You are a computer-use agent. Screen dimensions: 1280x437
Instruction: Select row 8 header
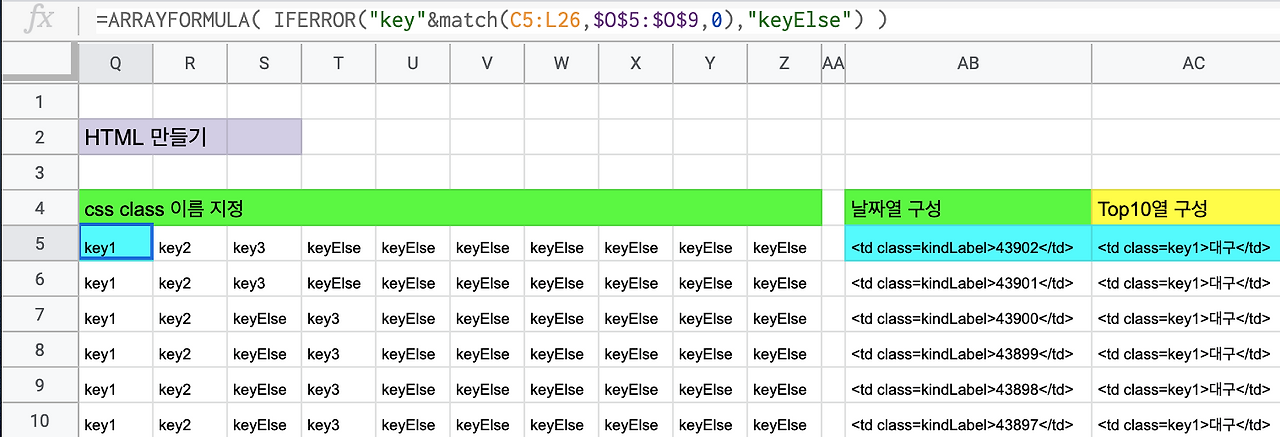[x=39, y=350]
